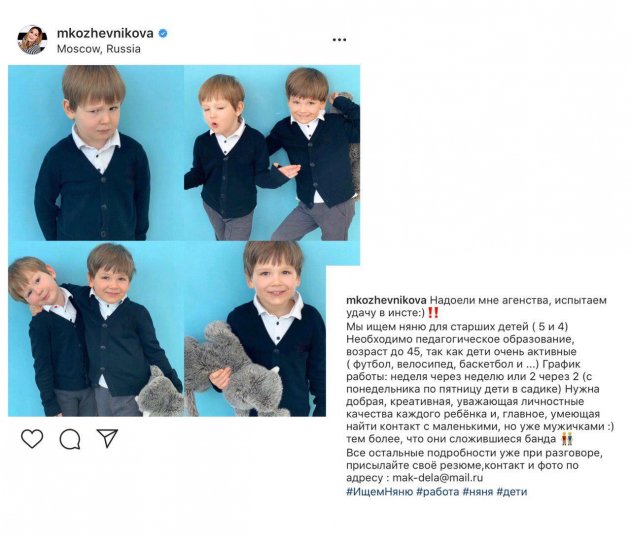Open the mkozhevnikova username in the header
631x538 pixels.
coord(105,33)
